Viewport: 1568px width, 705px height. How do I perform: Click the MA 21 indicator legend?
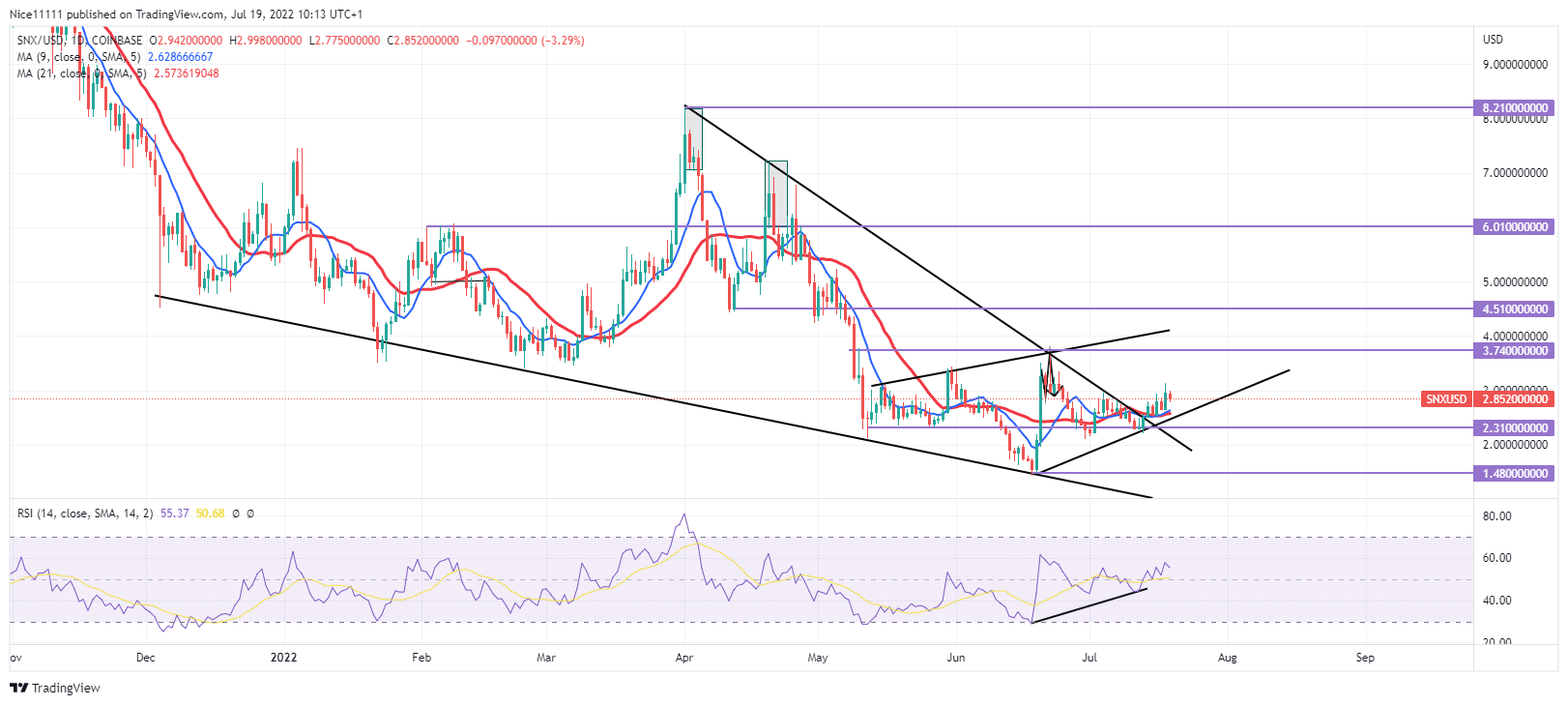81,73
